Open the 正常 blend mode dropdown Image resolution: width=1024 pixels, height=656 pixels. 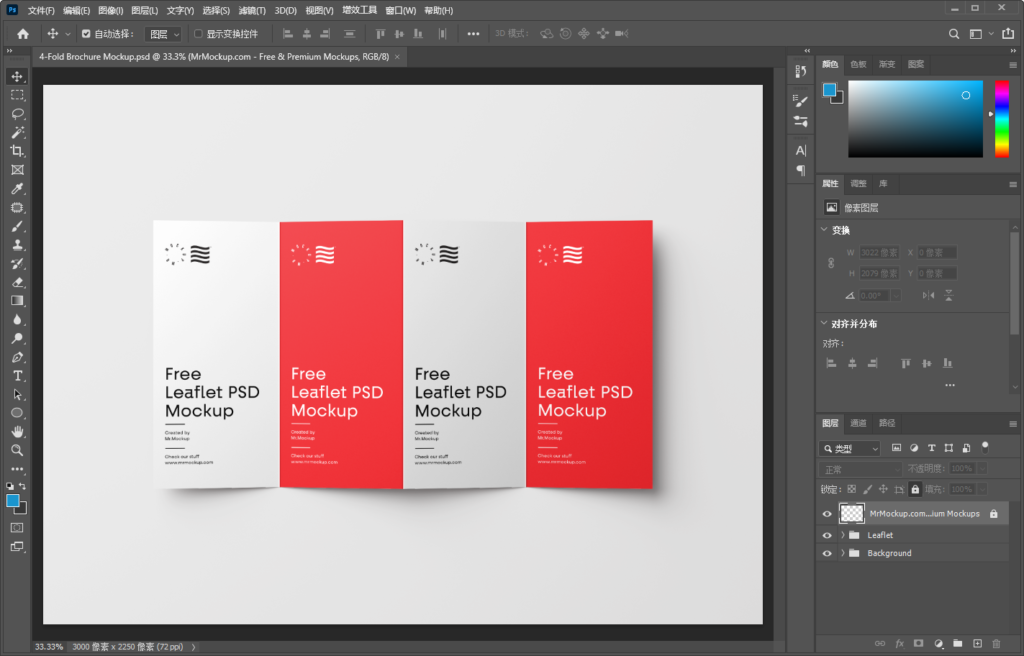click(x=861, y=469)
